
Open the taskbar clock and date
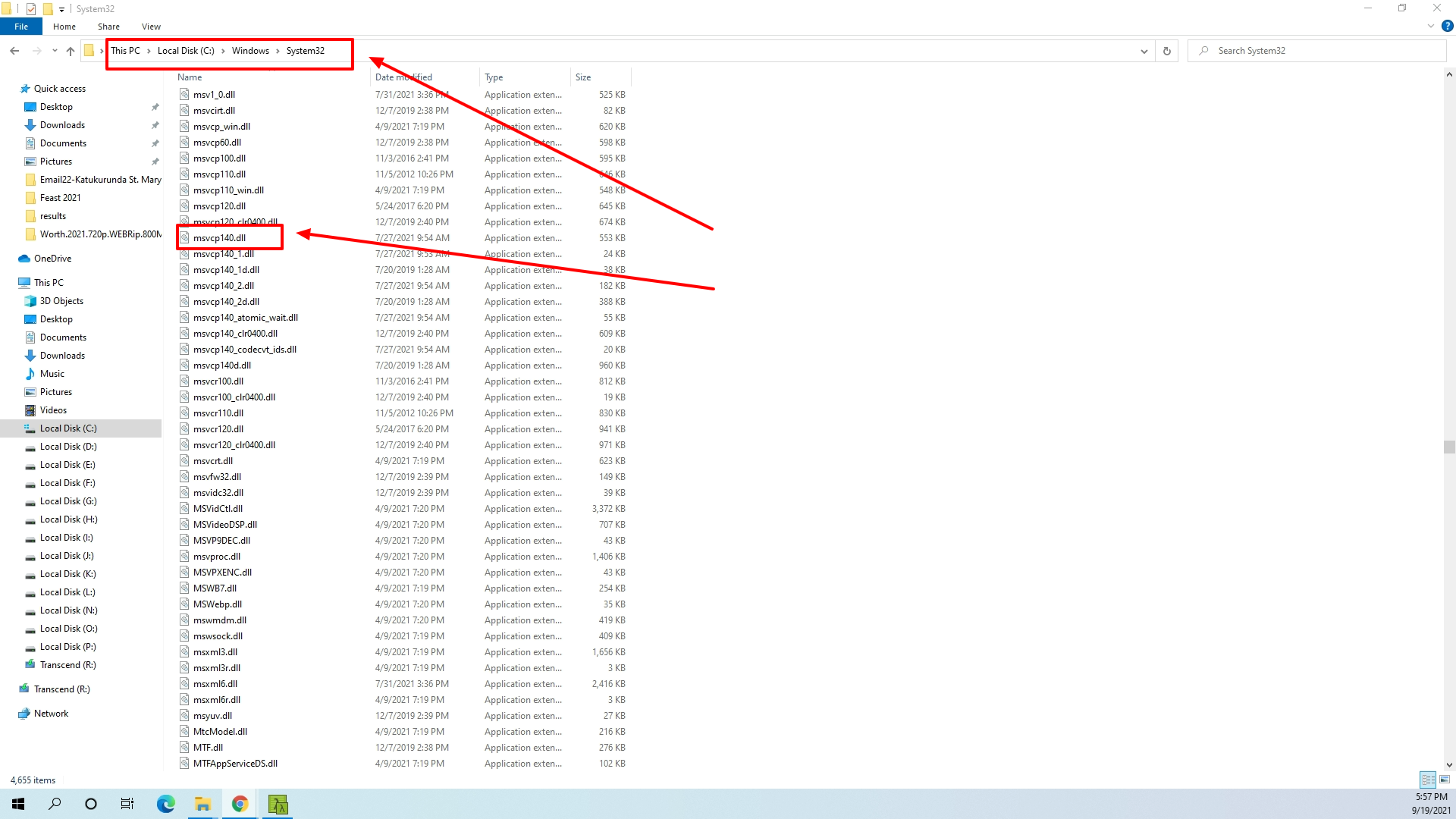click(x=1431, y=804)
